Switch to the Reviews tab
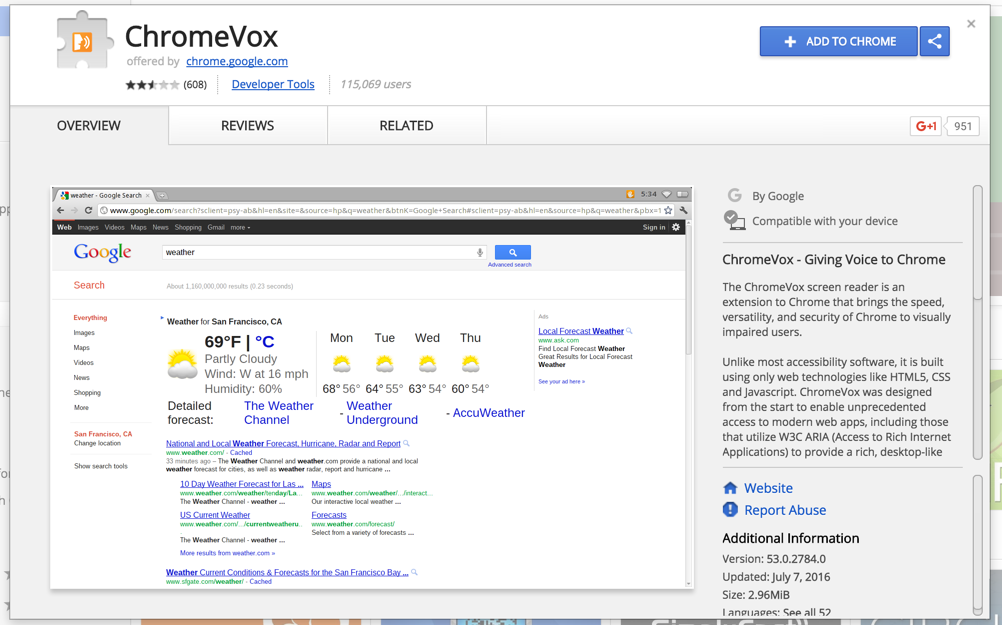Viewport: 1002px width, 625px height. (248, 126)
